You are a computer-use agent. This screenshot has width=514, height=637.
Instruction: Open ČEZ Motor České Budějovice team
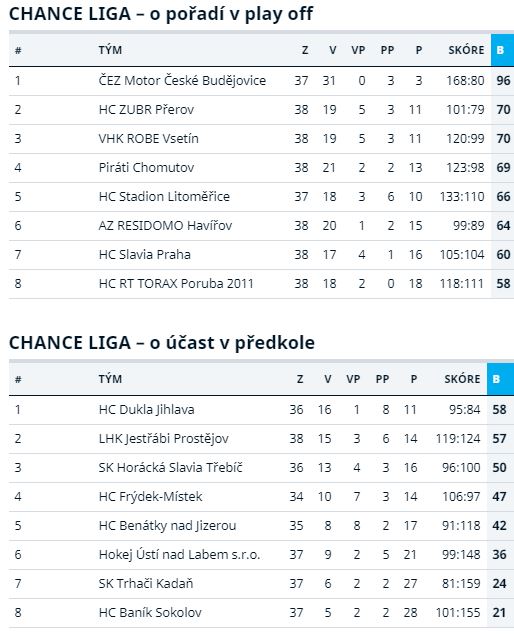coord(182,80)
